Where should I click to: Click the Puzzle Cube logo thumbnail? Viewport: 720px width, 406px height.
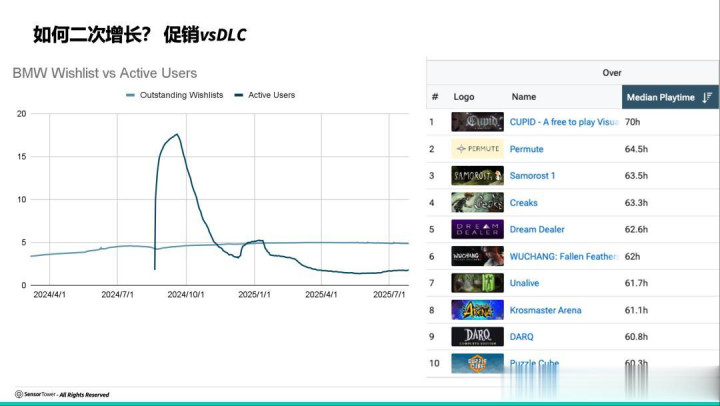pos(477,363)
